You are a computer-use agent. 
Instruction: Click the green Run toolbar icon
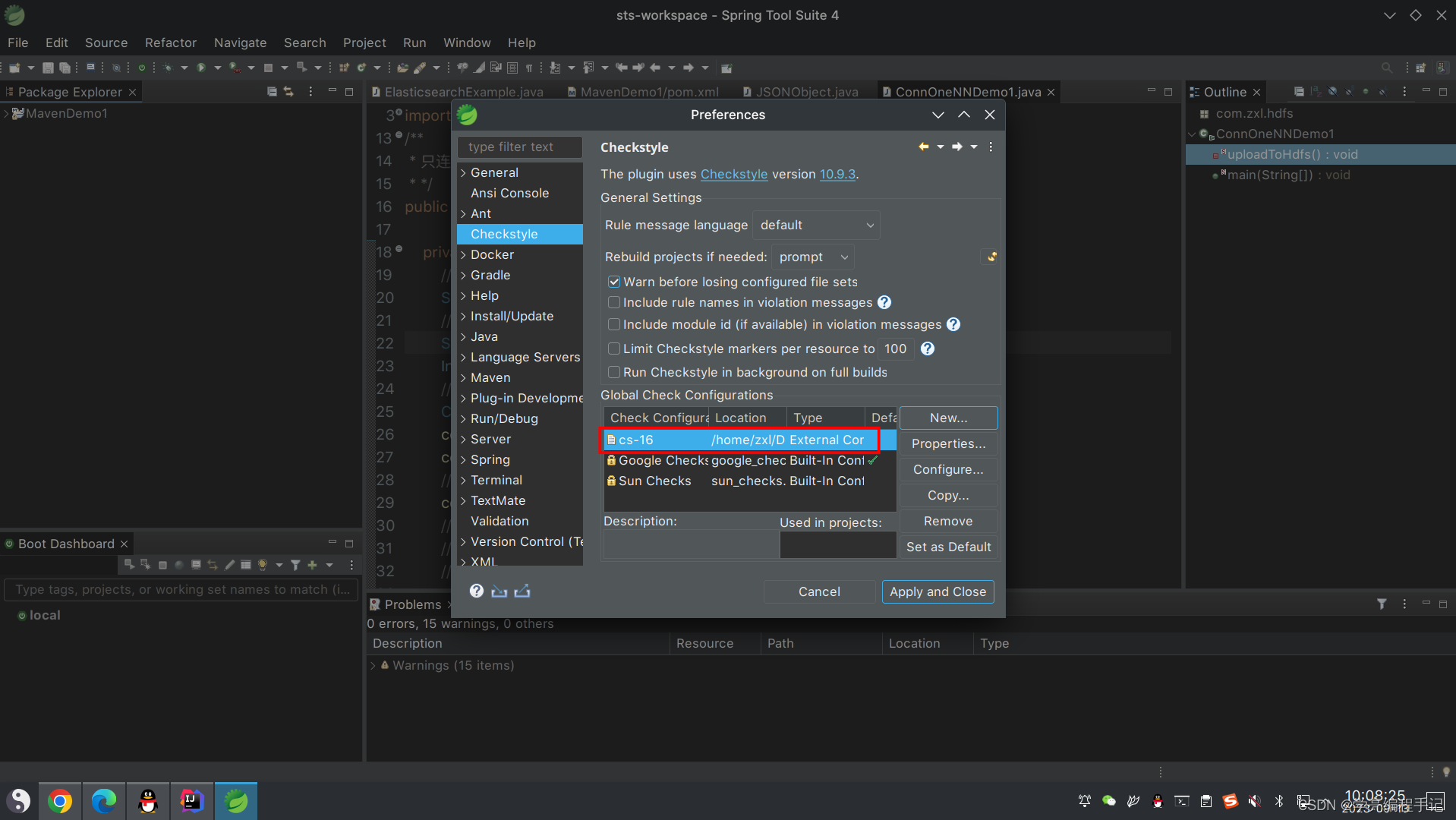(x=201, y=68)
